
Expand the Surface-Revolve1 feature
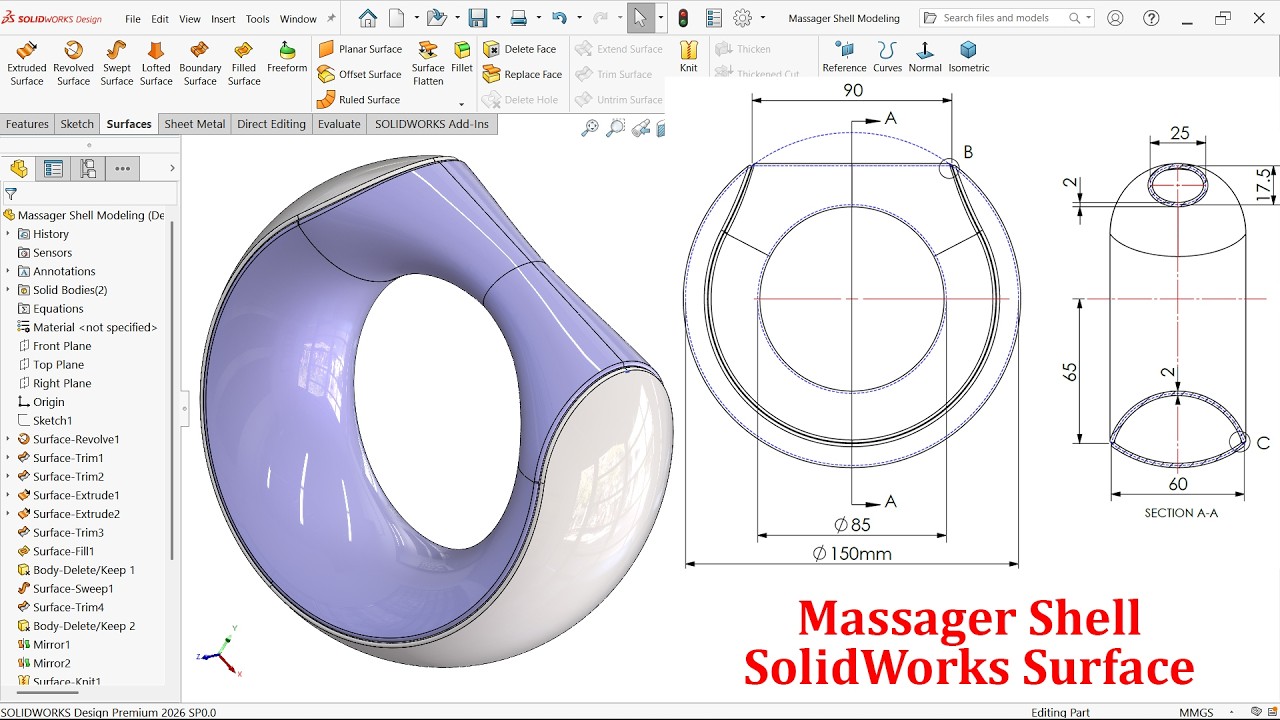coord(8,439)
